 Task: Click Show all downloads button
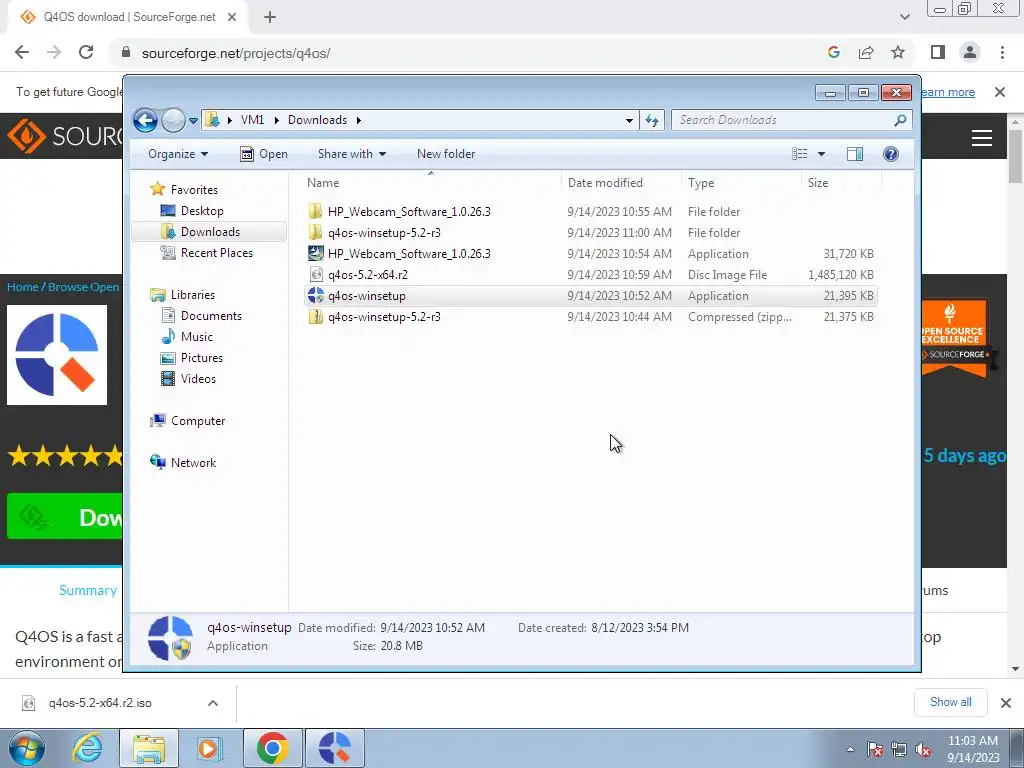coord(950,702)
